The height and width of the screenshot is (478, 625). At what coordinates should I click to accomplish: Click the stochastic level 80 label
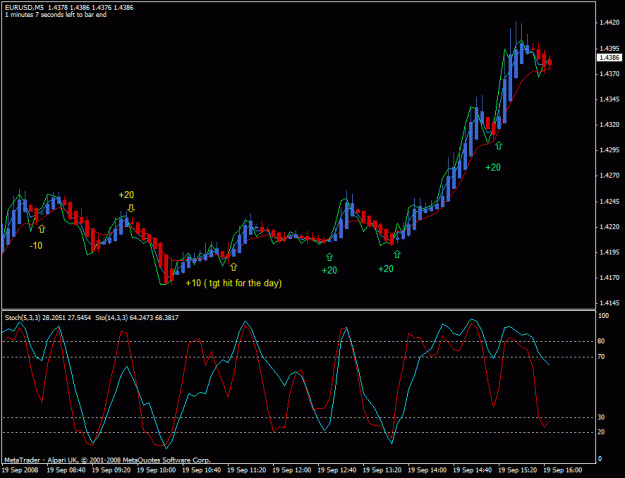(601, 341)
